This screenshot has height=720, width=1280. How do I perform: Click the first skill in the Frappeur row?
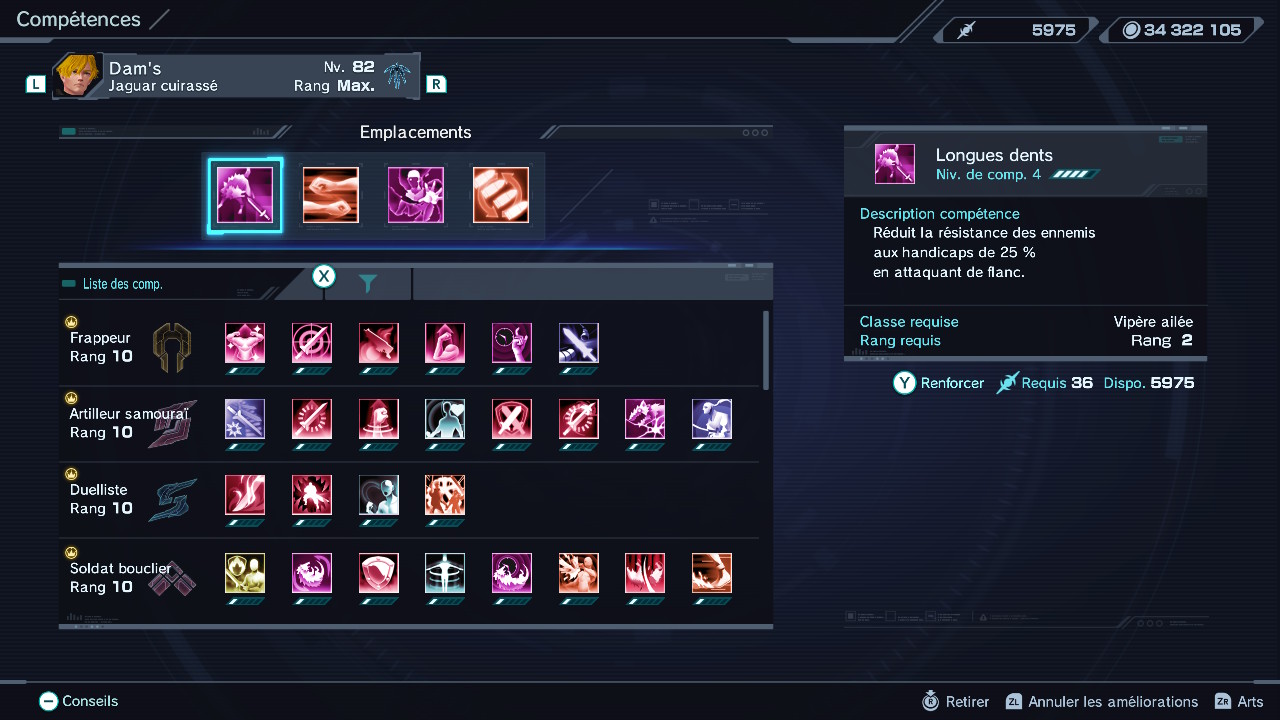(x=245, y=343)
